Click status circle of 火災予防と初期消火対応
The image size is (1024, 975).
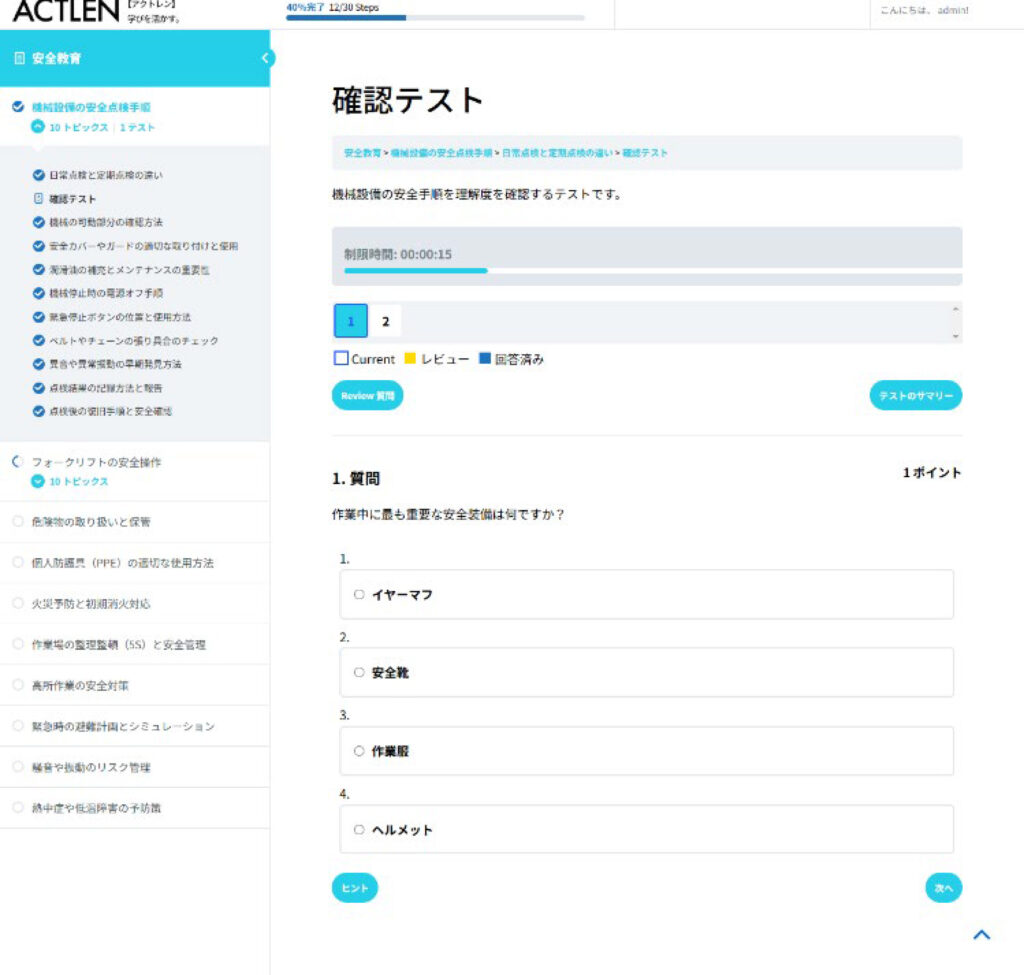click(x=18, y=603)
